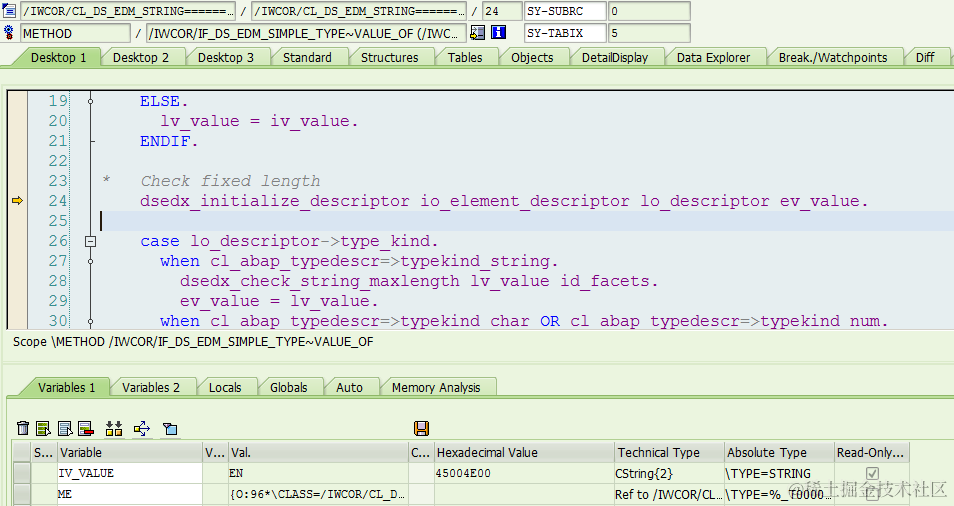Open the Tables tab
The width and height of the screenshot is (954, 506).
click(465, 58)
